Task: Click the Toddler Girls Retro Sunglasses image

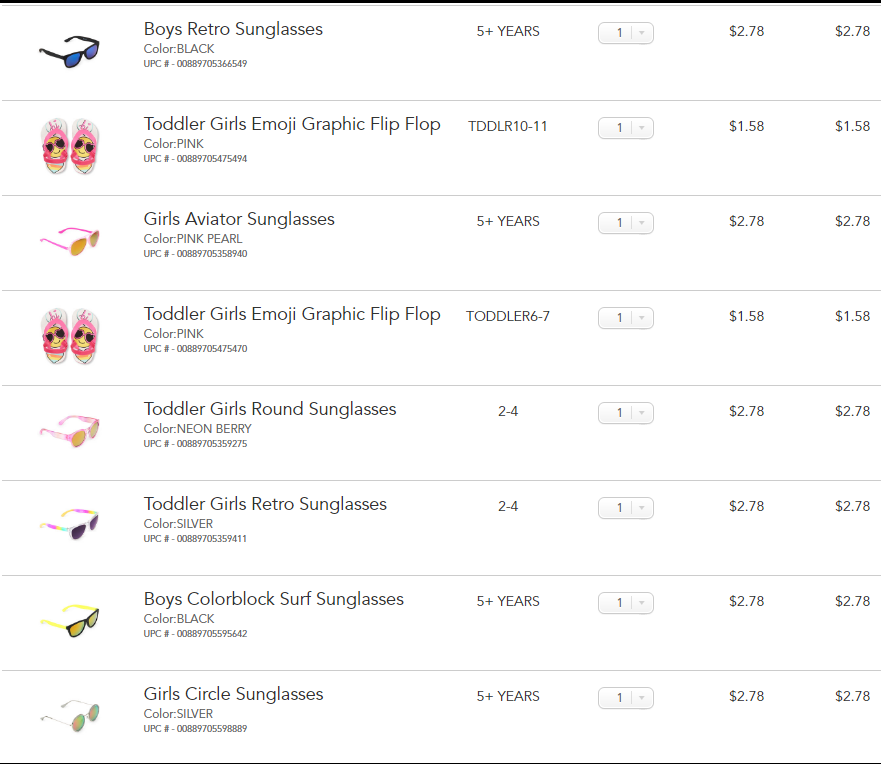Action: pyautogui.click(x=69, y=524)
